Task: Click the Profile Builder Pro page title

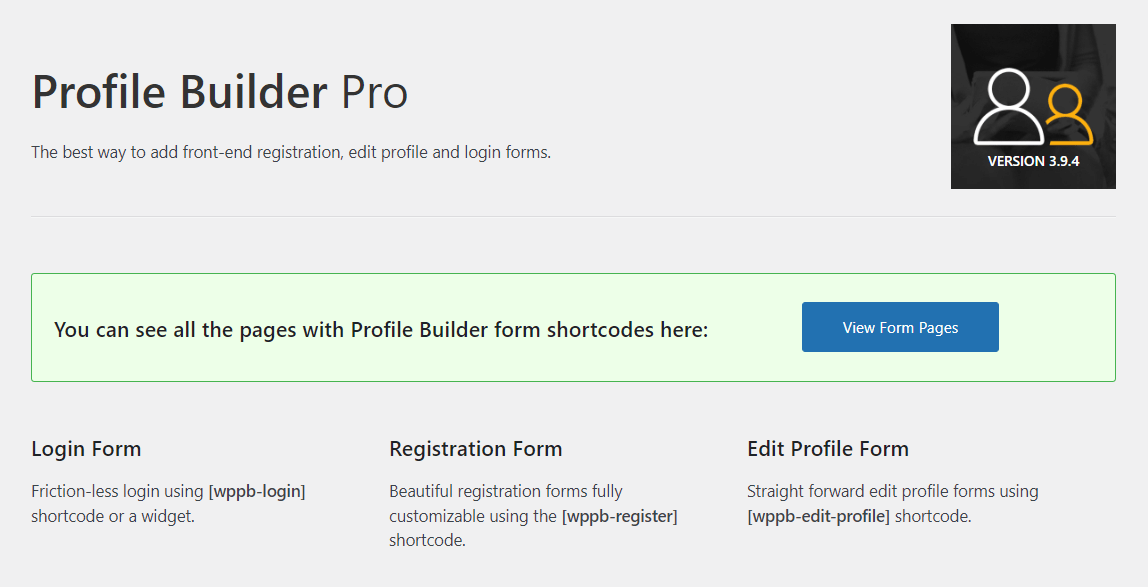Action: coord(220,92)
